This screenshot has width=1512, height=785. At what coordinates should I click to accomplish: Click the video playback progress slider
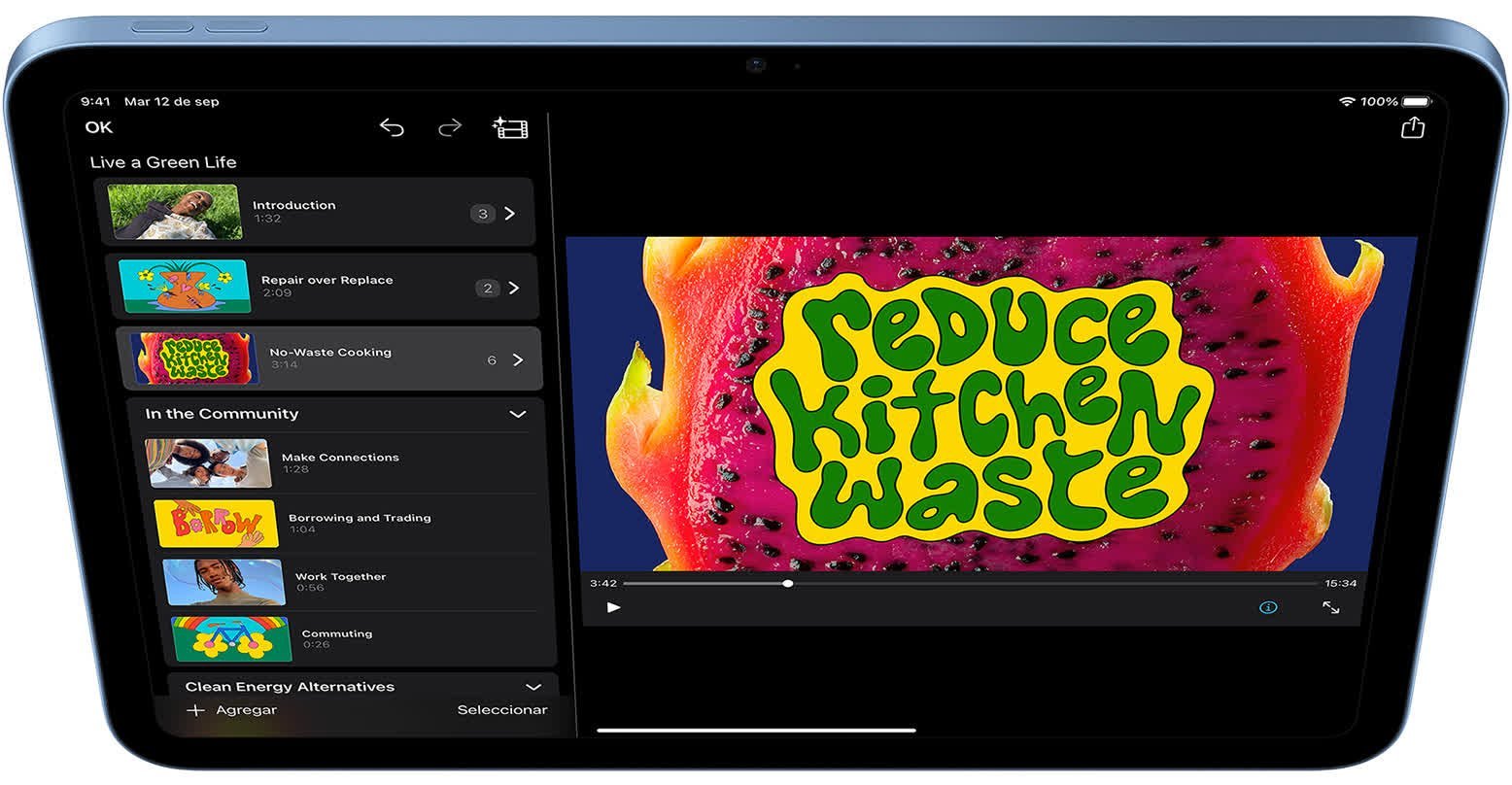pyautogui.click(x=970, y=584)
